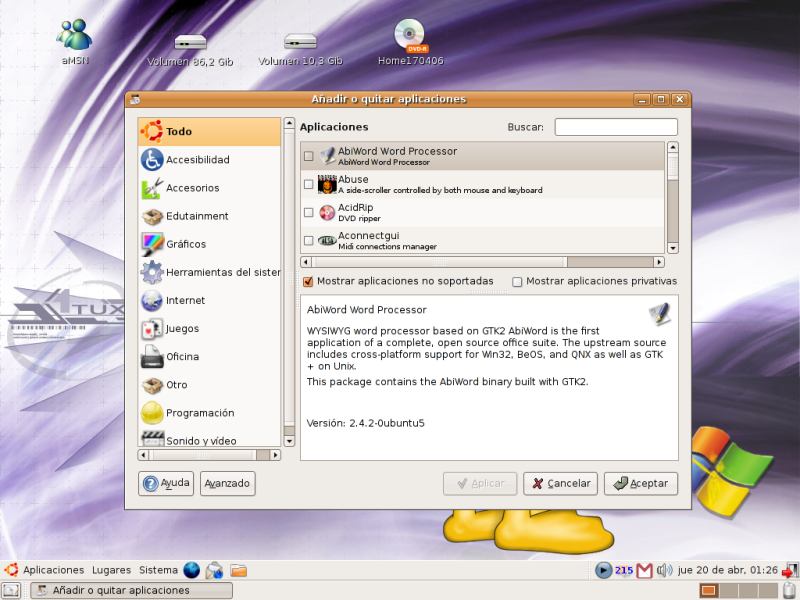Click the up arrow of category list scrollbar
This screenshot has height=600, width=800.
[x=289, y=123]
